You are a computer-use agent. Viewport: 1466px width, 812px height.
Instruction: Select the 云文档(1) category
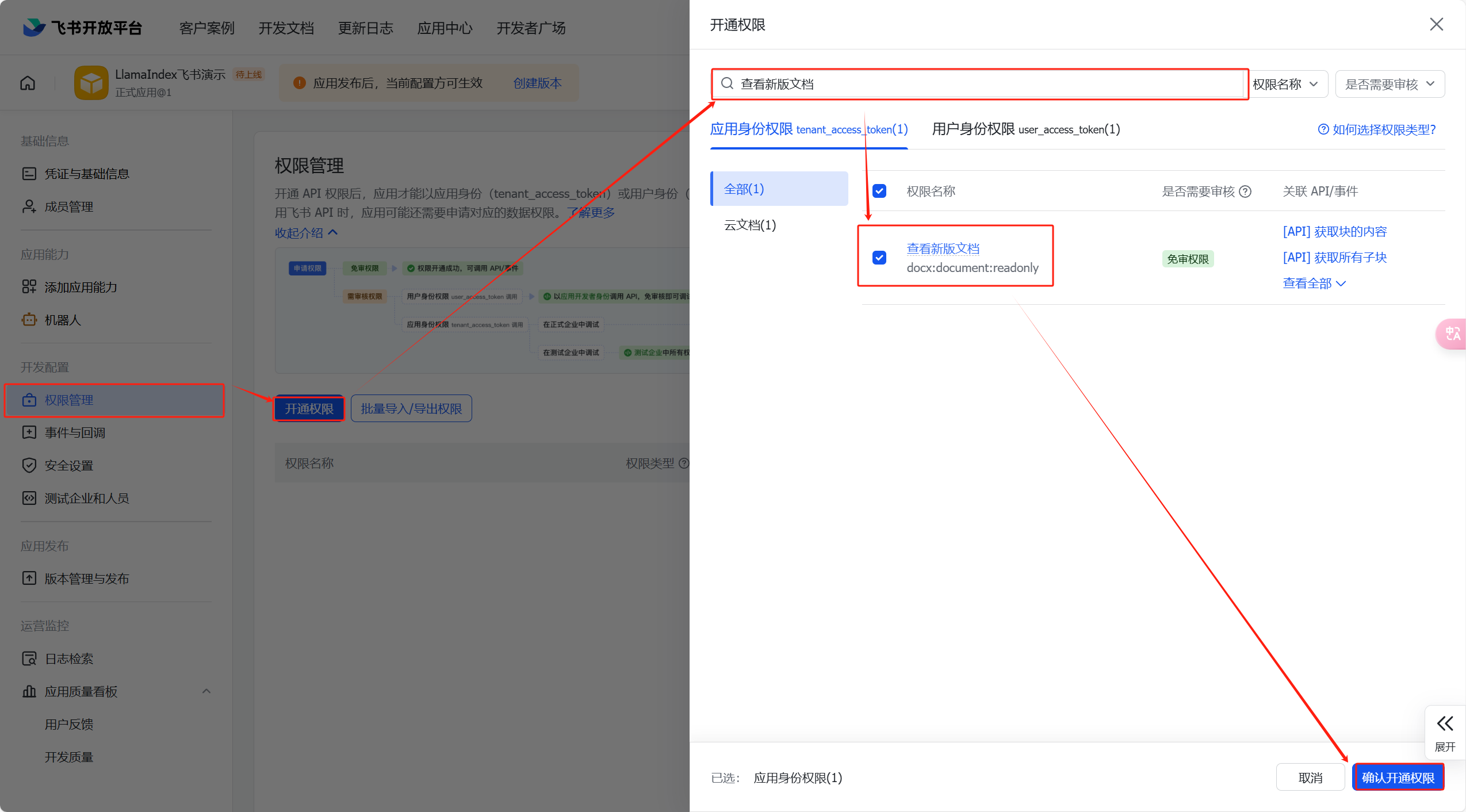pos(750,225)
